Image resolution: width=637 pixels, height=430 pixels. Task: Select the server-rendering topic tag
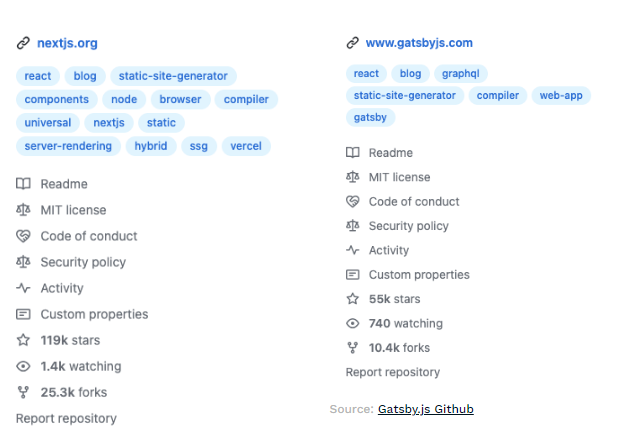[x=67, y=146]
